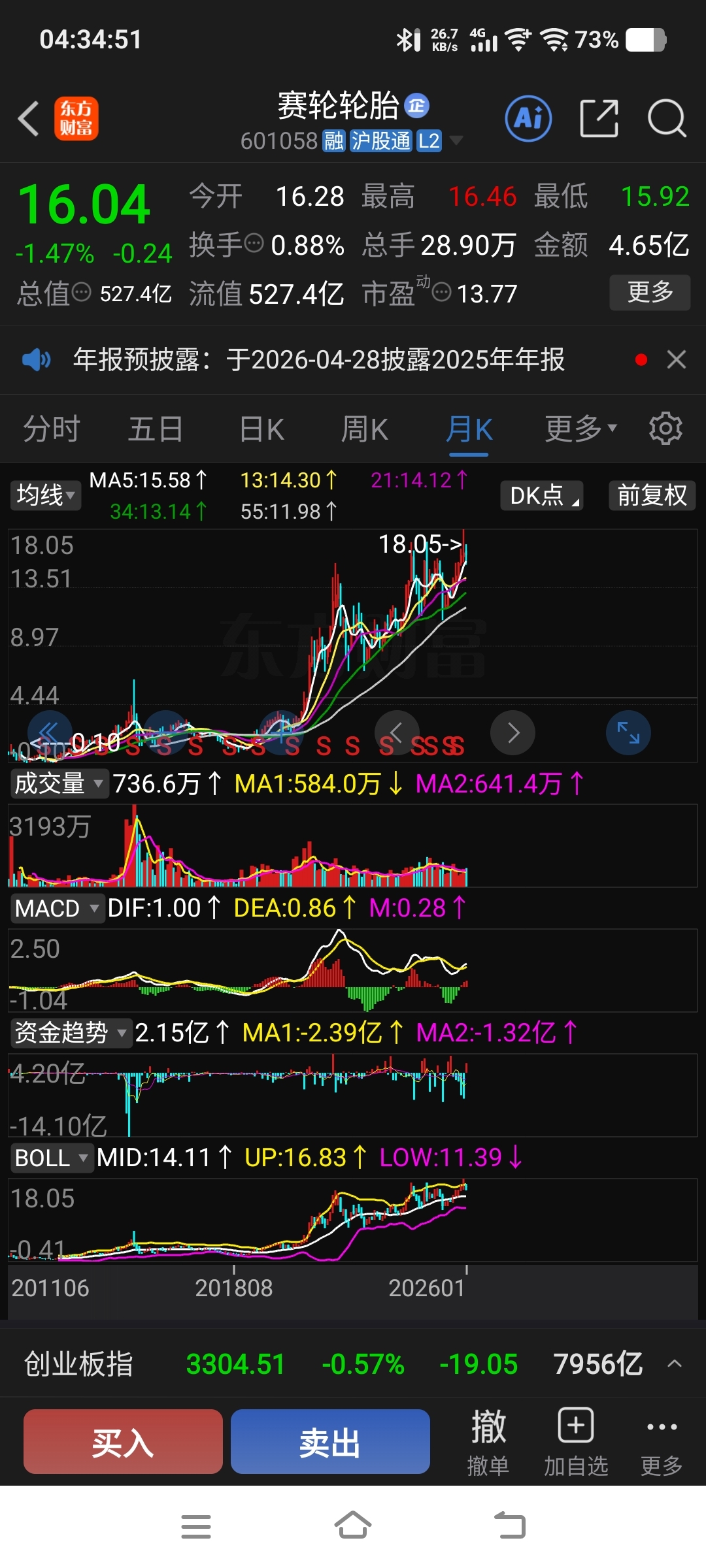The height and width of the screenshot is (1568, 706).
Task: Tap the 赛轮轮胎 stock name title
Action: click(x=338, y=106)
